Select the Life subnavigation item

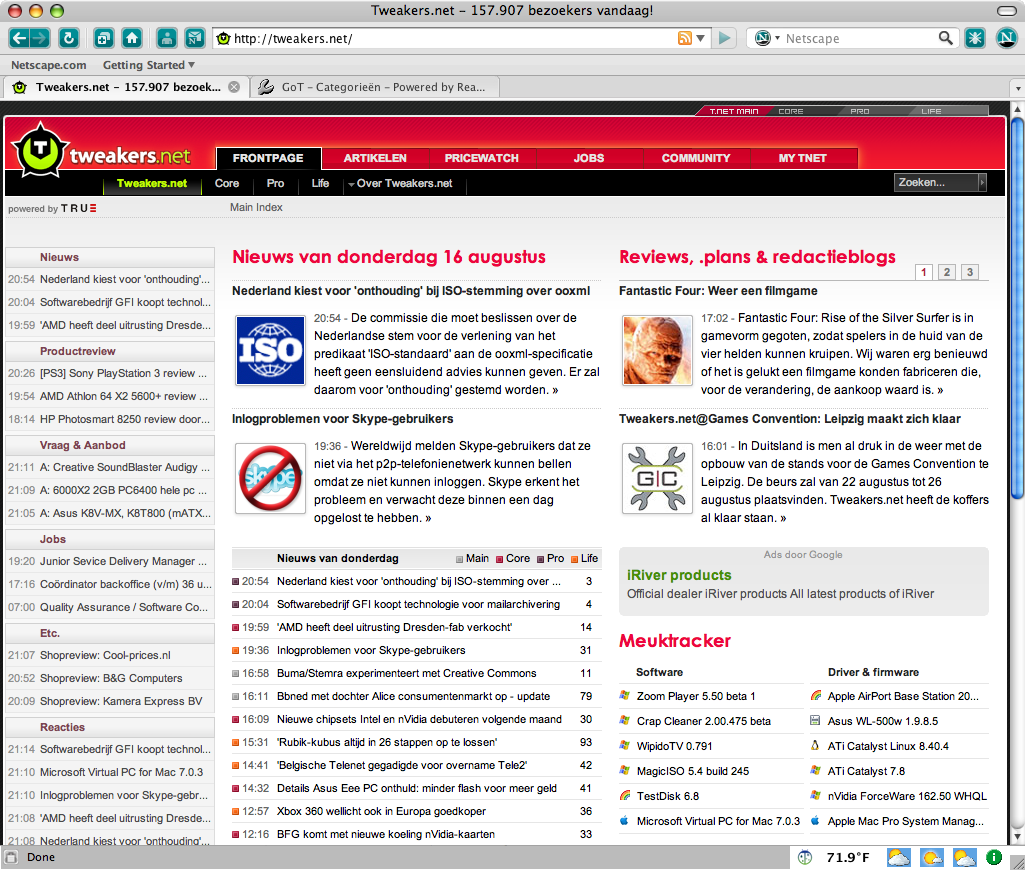click(x=320, y=184)
